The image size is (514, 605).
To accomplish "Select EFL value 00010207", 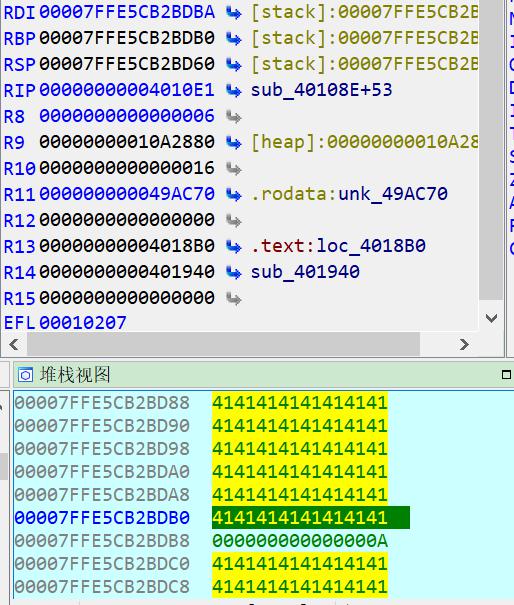I will 83,323.
